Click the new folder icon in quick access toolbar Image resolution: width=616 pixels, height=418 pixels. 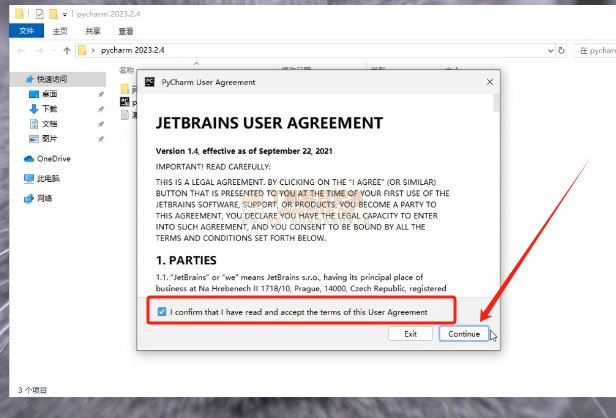[53, 14]
